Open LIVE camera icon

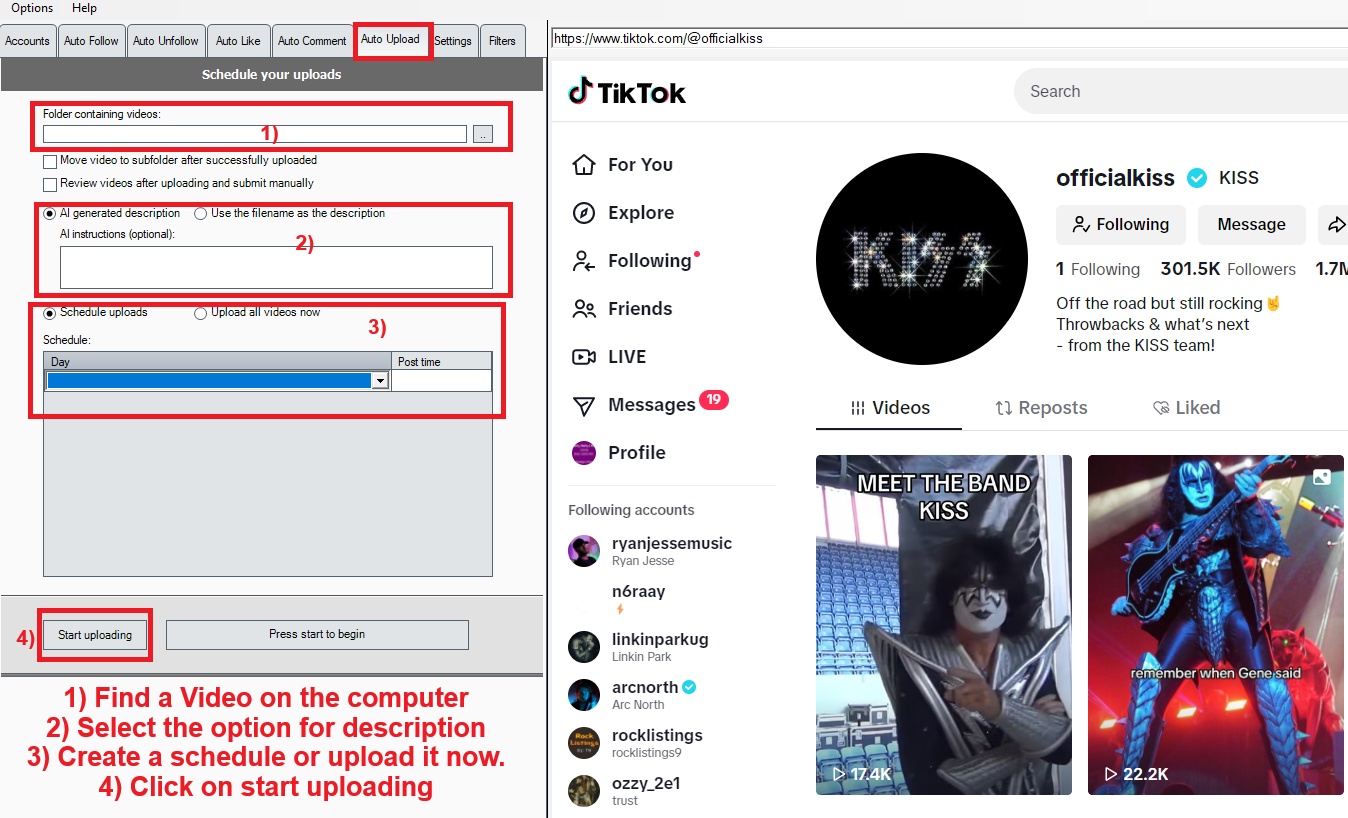coord(584,357)
